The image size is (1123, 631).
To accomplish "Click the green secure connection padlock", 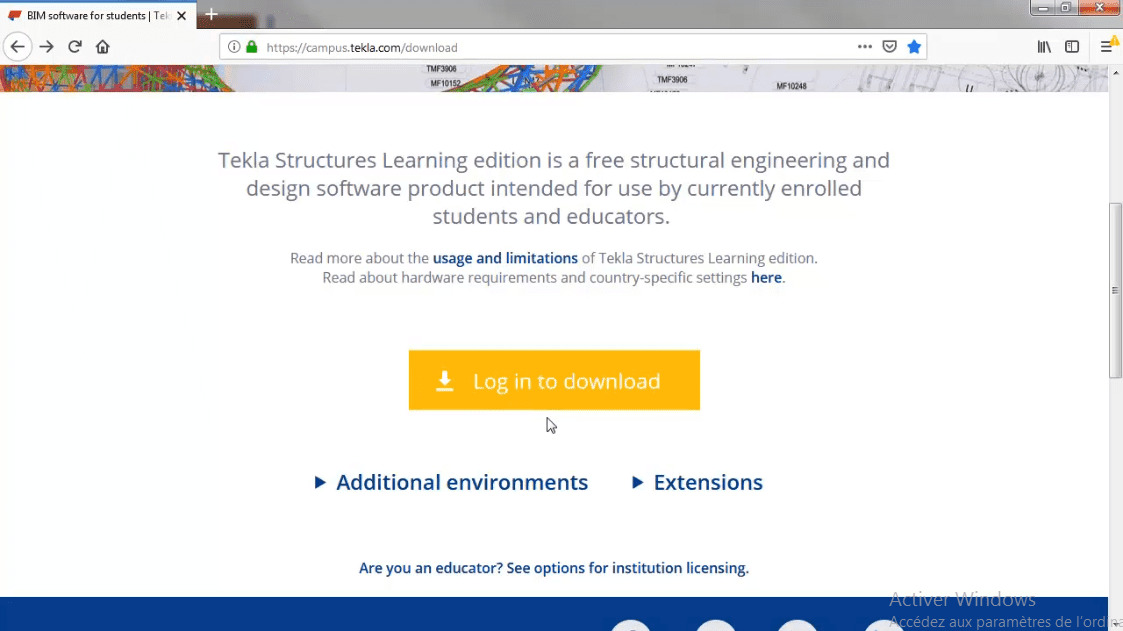I will pos(251,47).
